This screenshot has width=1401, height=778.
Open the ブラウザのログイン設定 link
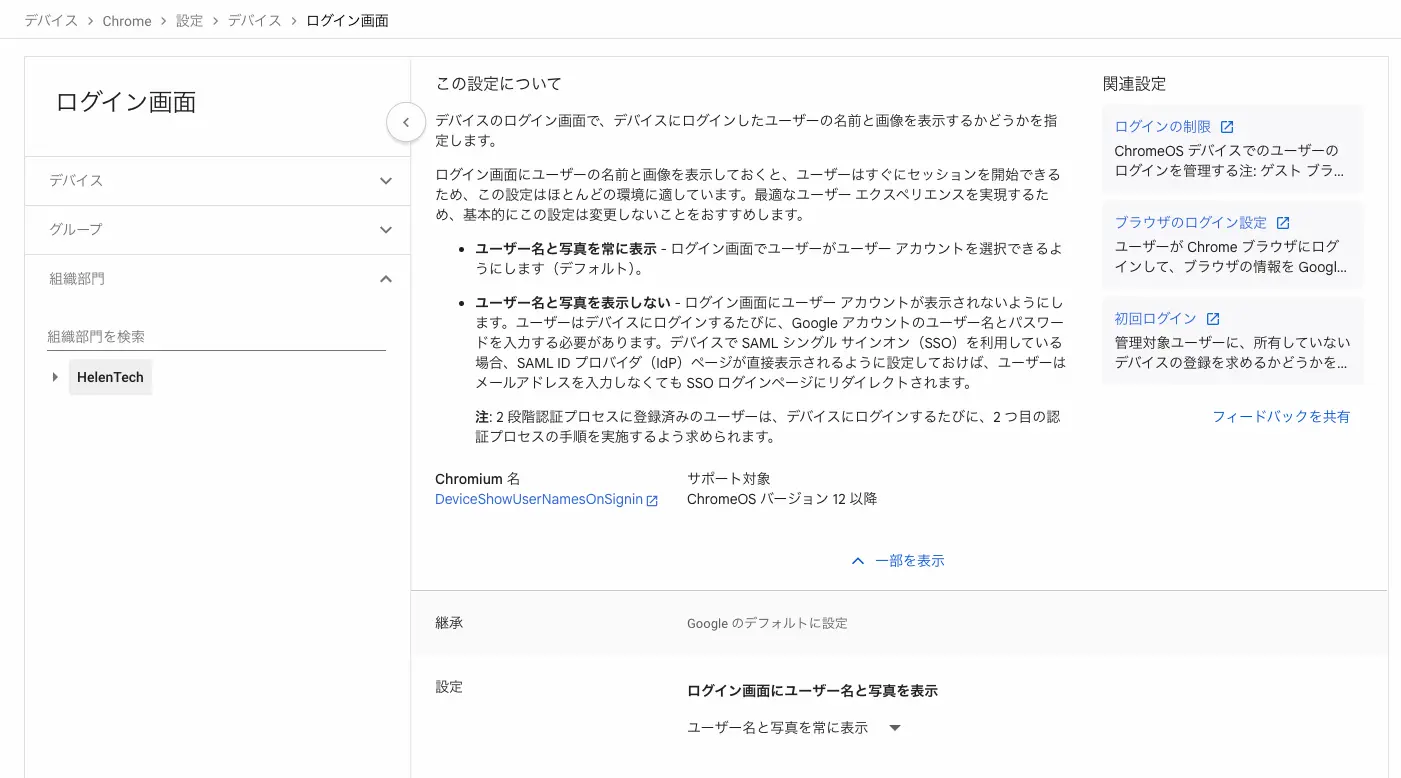(1192, 222)
